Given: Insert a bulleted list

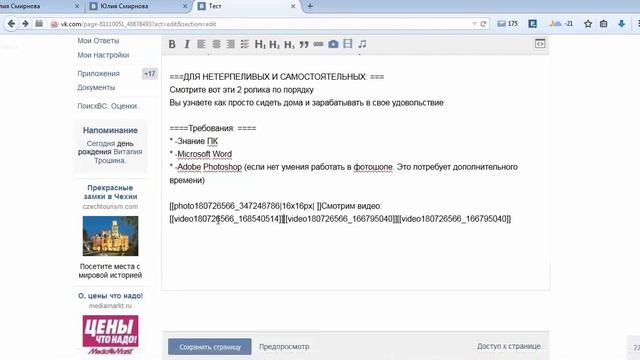Looking at the screenshot, I should coord(244,44).
